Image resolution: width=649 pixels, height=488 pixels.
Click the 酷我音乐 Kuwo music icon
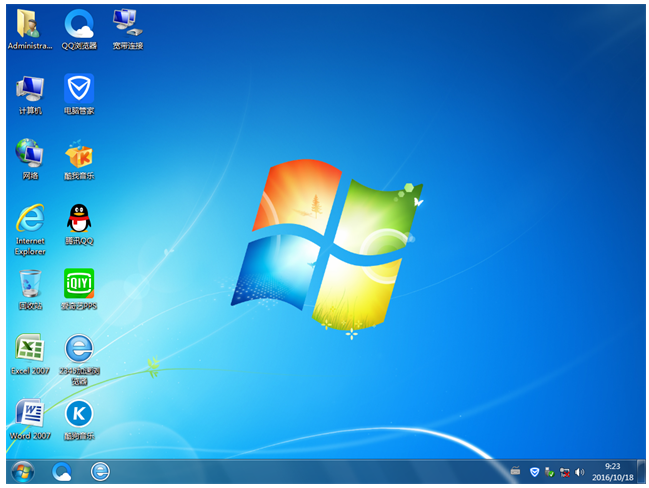79,154
